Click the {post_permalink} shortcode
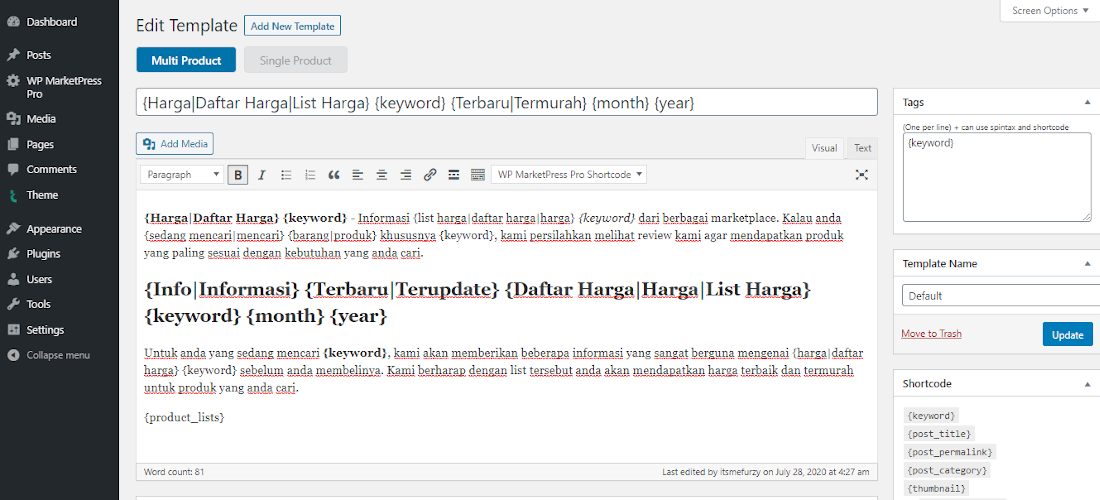 (950, 452)
